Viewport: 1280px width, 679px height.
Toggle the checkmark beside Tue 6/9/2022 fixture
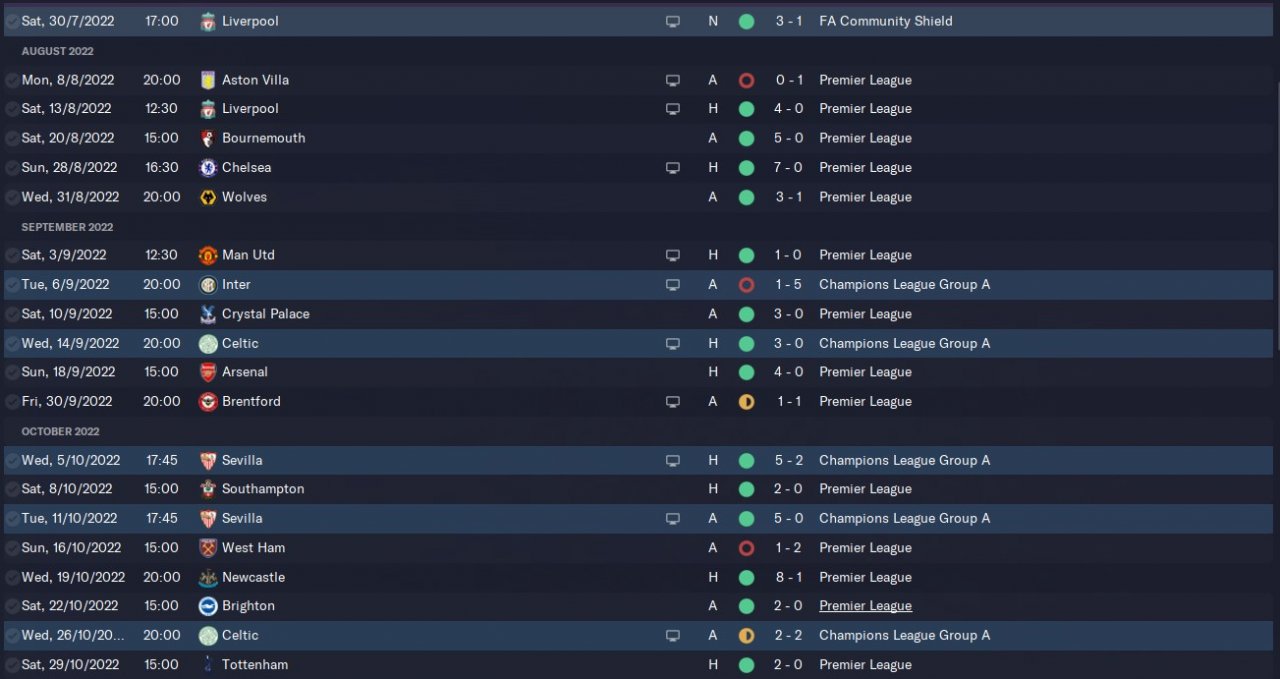coord(11,285)
